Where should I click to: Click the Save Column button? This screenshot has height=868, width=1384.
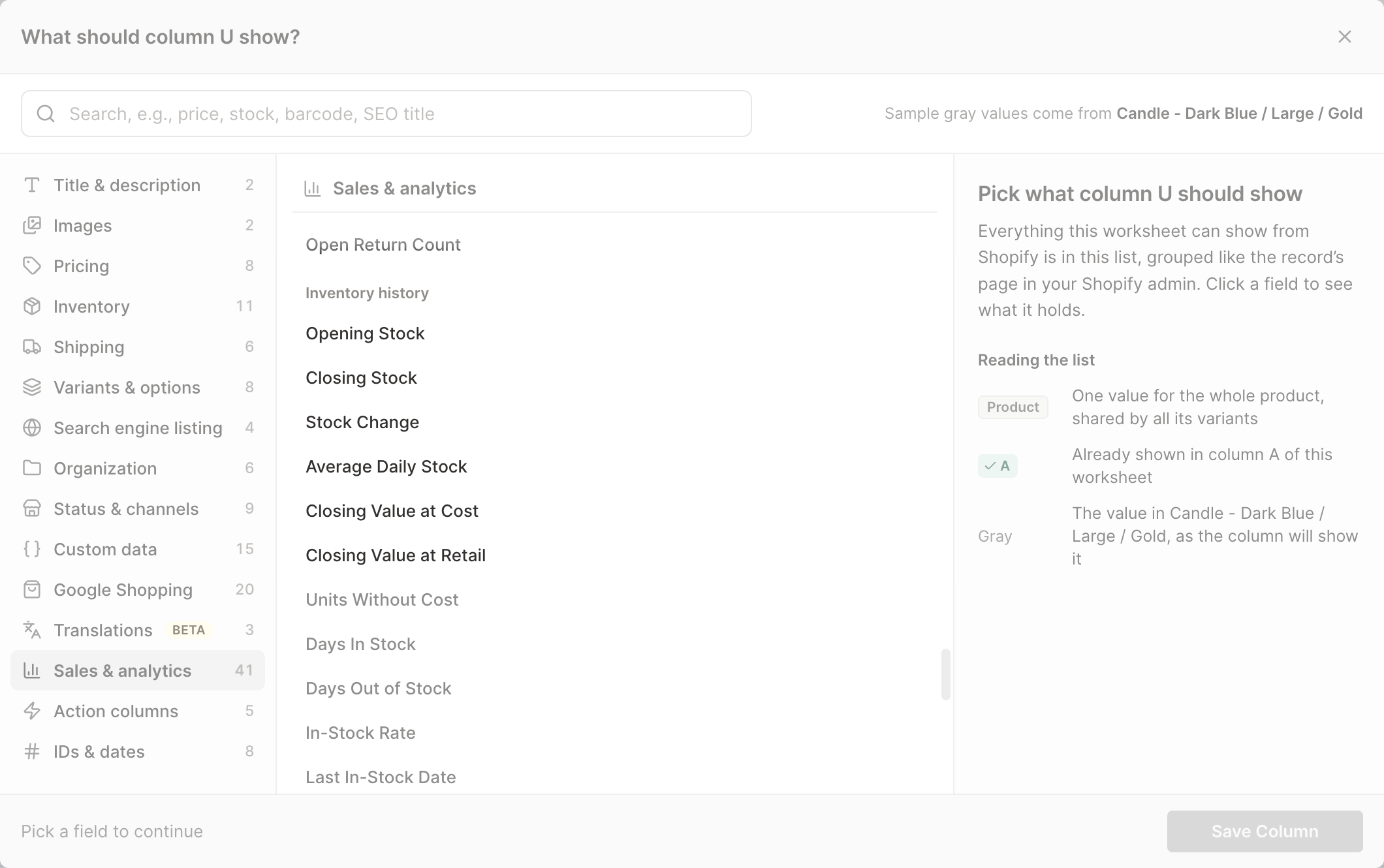(1265, 831)
